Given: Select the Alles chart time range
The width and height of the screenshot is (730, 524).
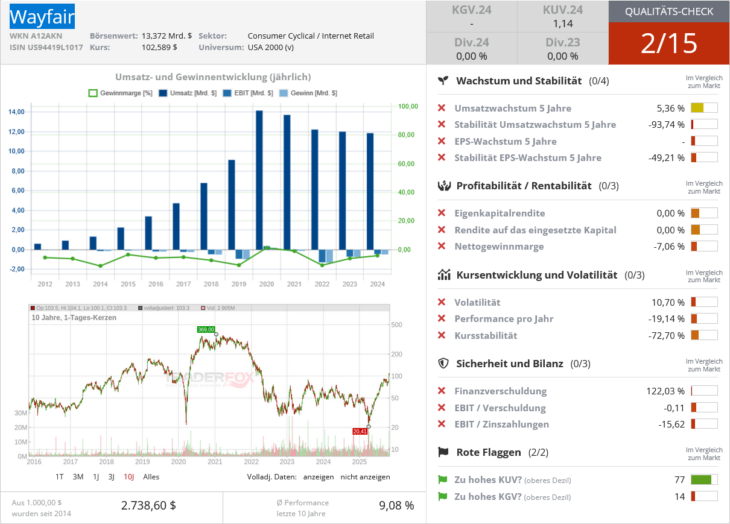Looking at the screenshot, I should (x=152, y=476).
